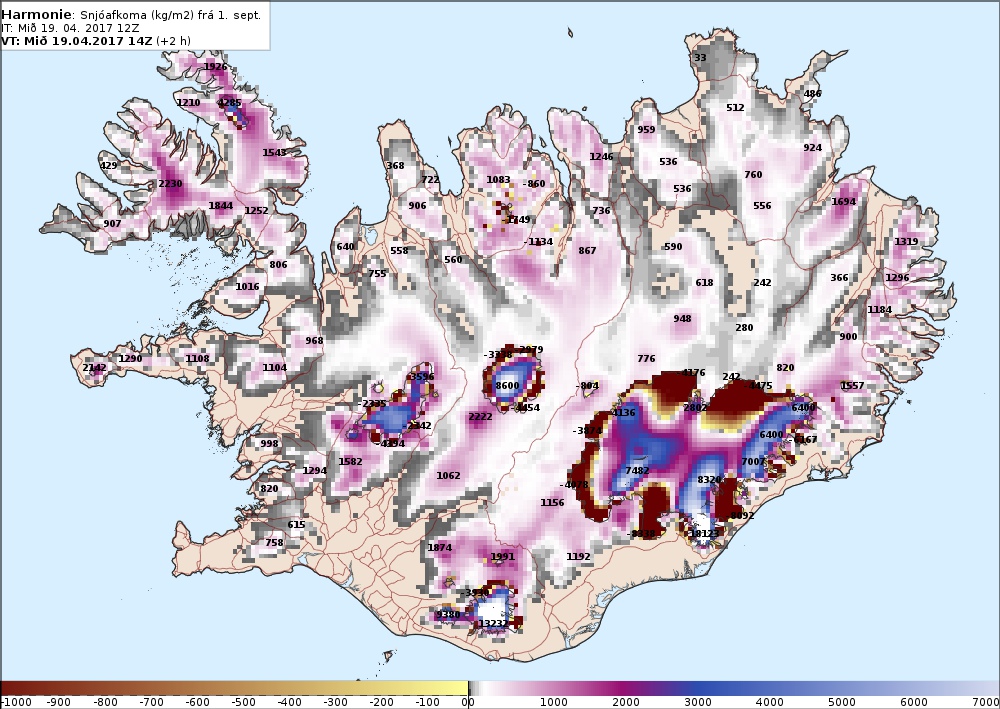Screen dimensions: 1000x709
Task: Click the colorbar tick label -900
Action: pos(58,703)
